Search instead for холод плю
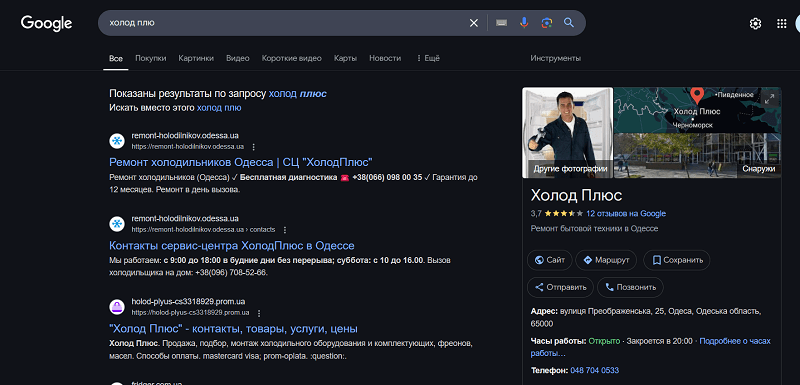 coord(219,108)
